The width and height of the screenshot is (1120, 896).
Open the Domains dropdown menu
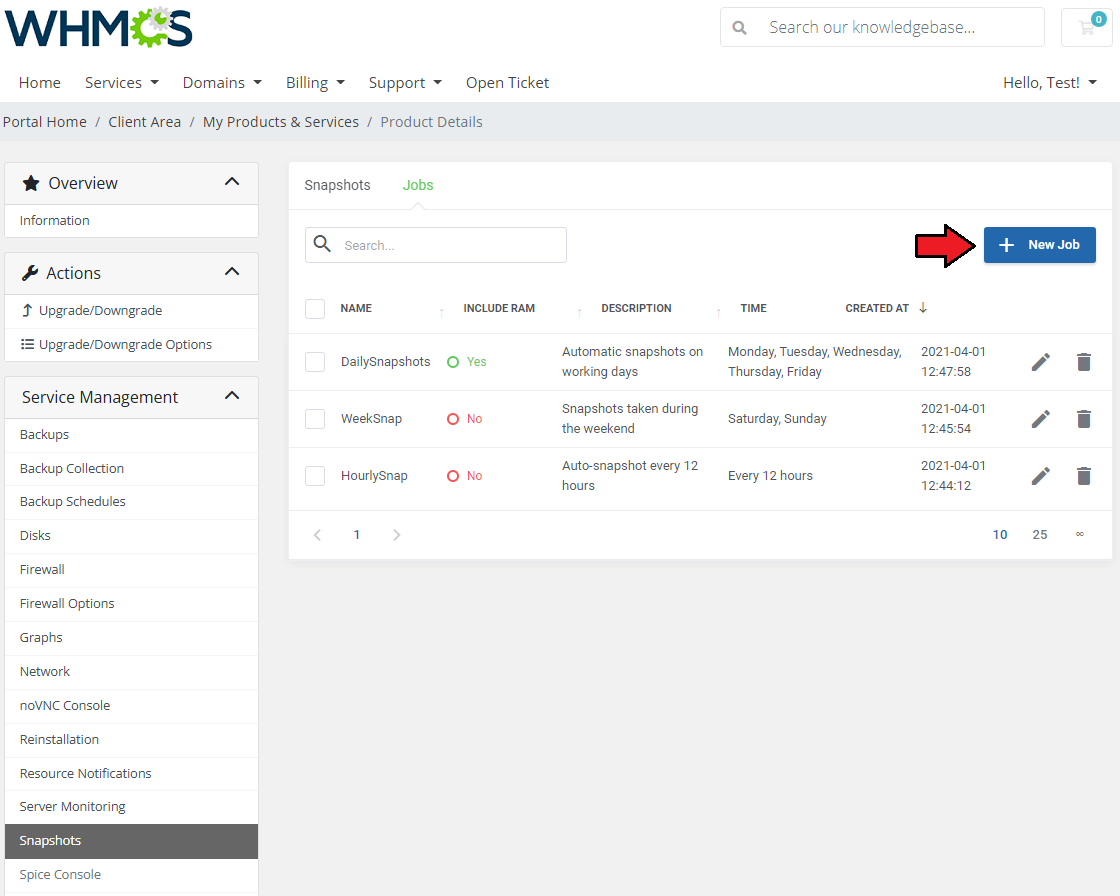coord(222,83)
